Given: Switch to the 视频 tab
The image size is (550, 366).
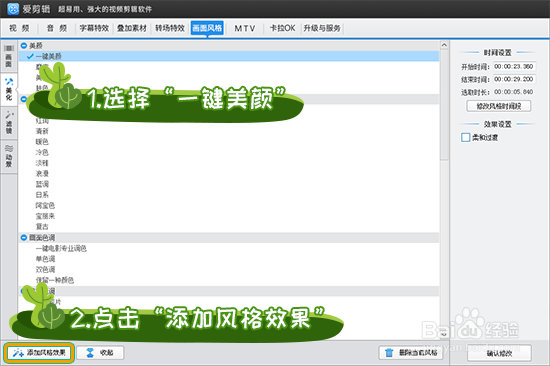Looking at the screenshot, I should [19, 28].
